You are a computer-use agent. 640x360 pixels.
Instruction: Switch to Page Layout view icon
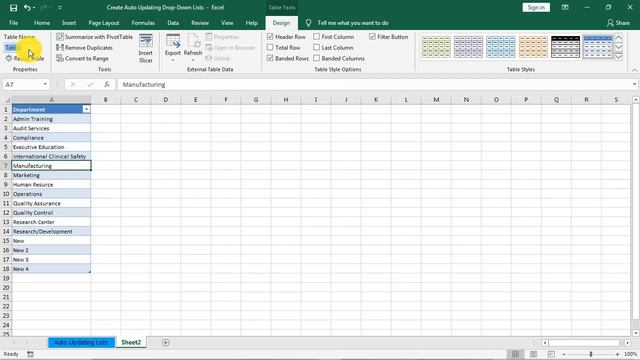[x=533, y=354]
